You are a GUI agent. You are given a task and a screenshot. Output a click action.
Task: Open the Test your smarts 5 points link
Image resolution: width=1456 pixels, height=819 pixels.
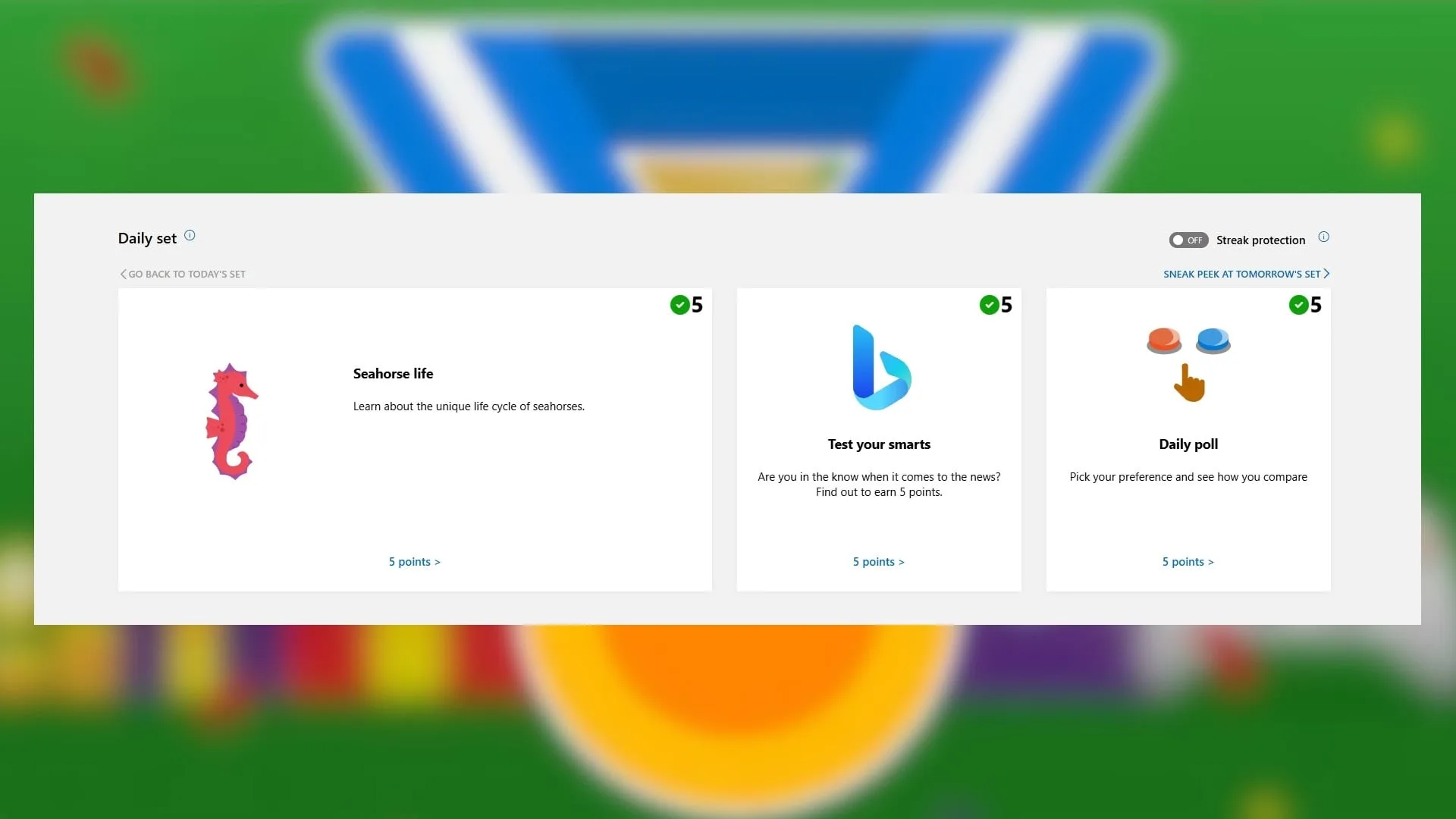point(878,562)
